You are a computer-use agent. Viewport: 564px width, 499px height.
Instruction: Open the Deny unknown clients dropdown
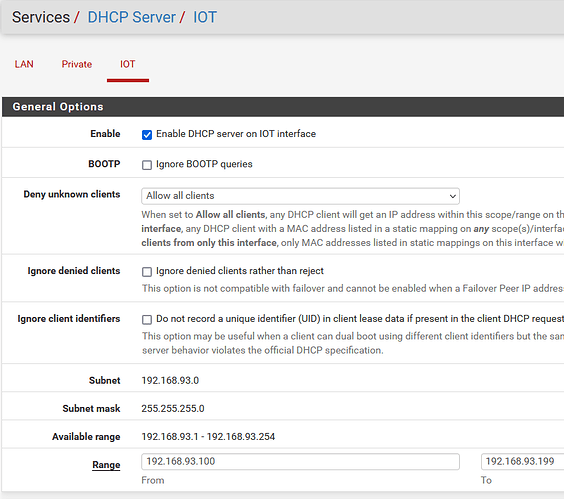[300, 196]
